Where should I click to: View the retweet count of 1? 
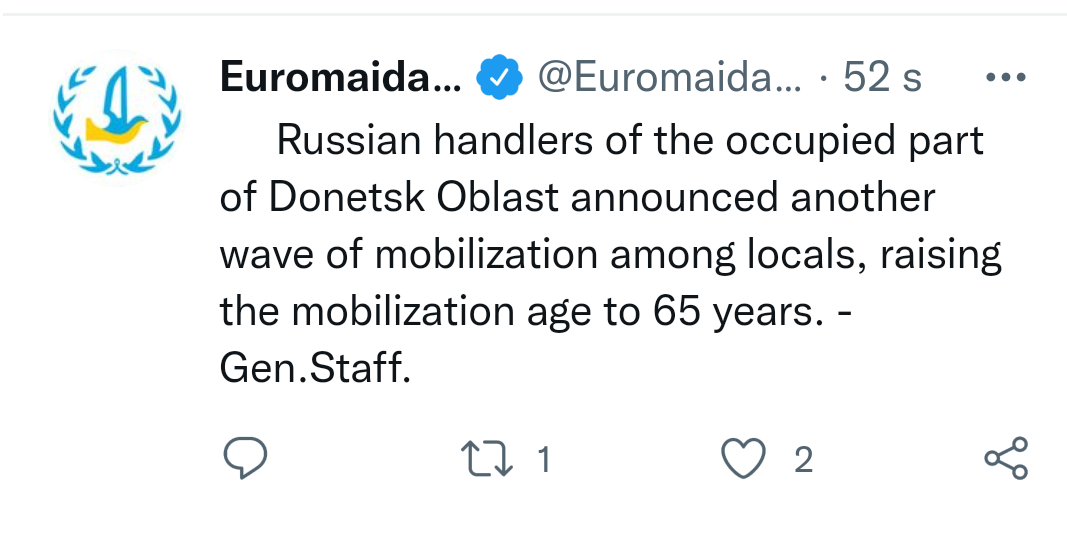[x=543, y=459]
